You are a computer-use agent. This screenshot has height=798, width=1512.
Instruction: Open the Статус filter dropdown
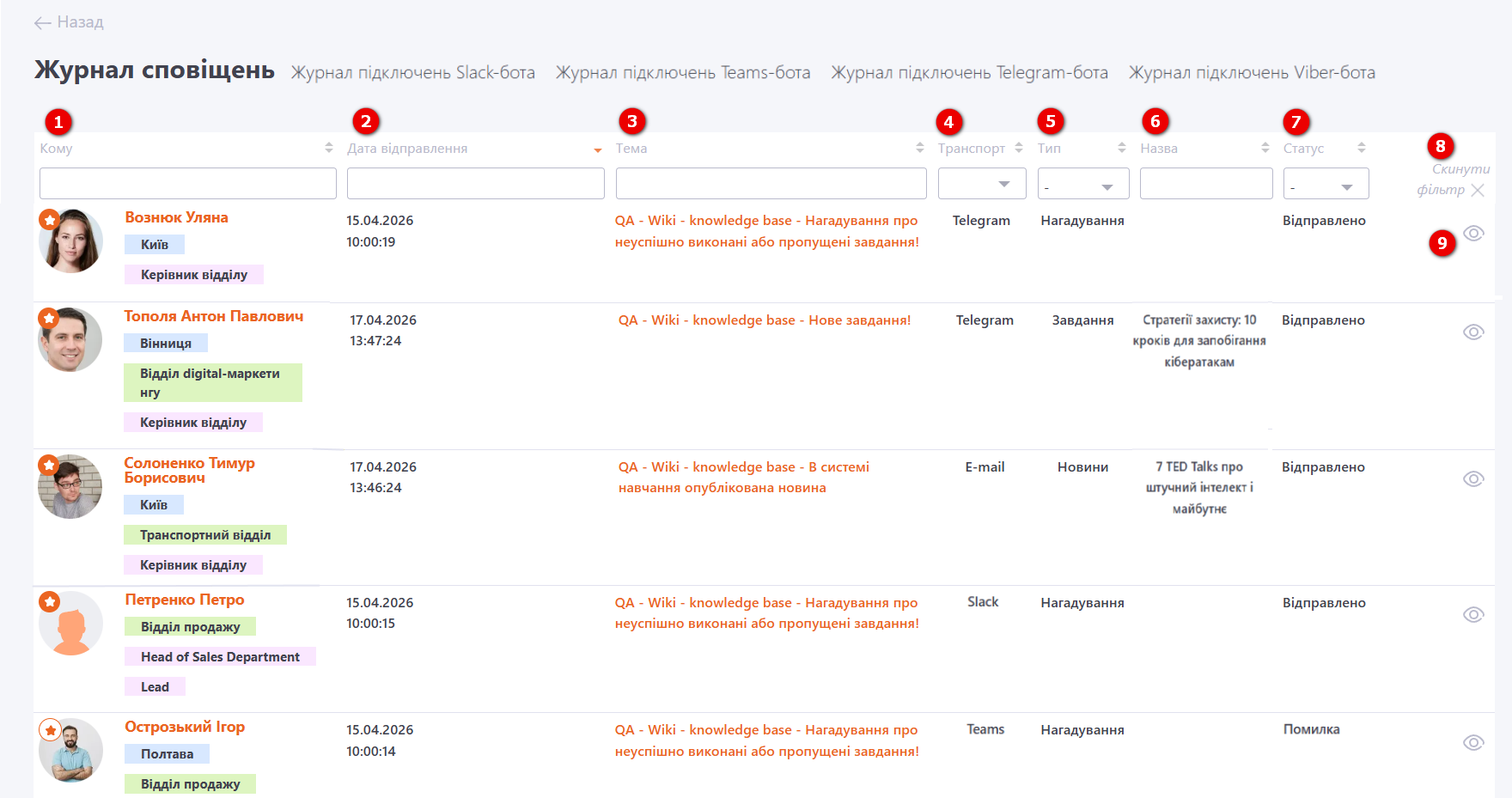tap(1326, 184)
